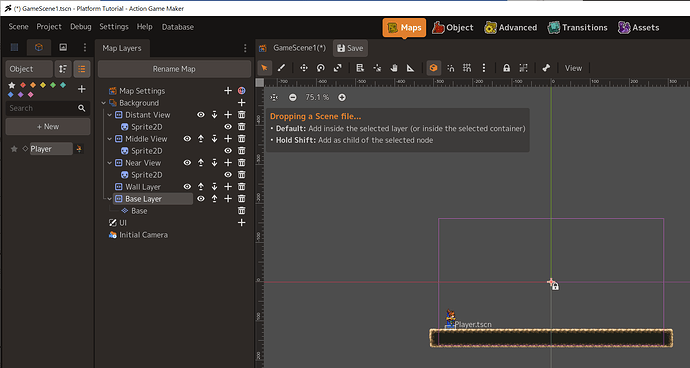Click the list select tool icon

360,68
